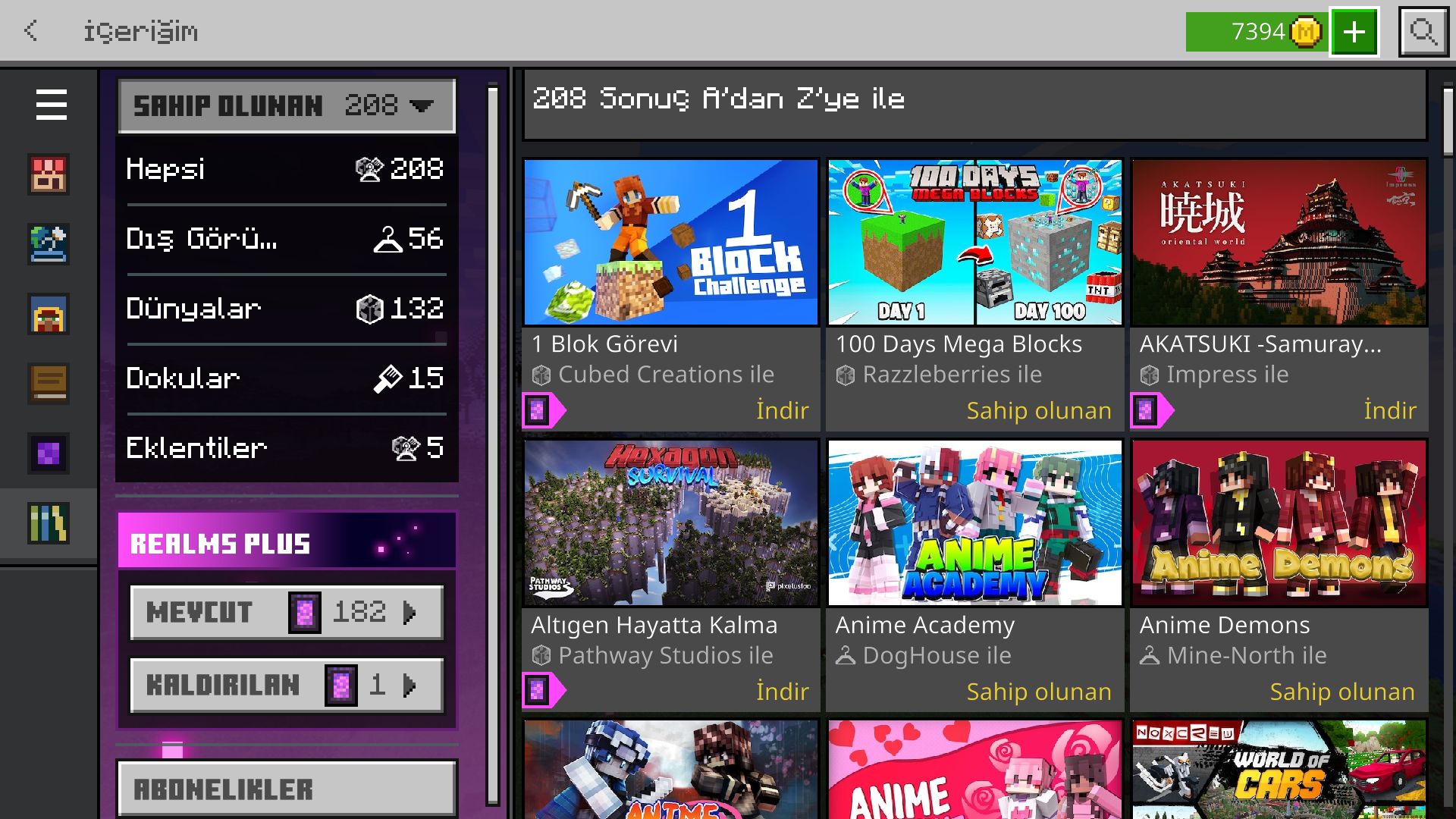Image resolution: width=1456 pixels, height=819 pixels.
Task: Open the hamburger menu in the sidebar
Action: 51,105
